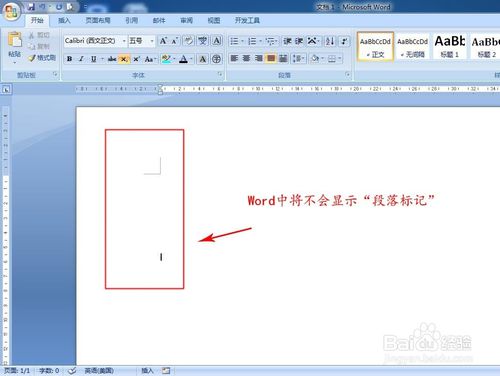Open the Office button menu
Viewport: 500px width, 376px height.
12,12
